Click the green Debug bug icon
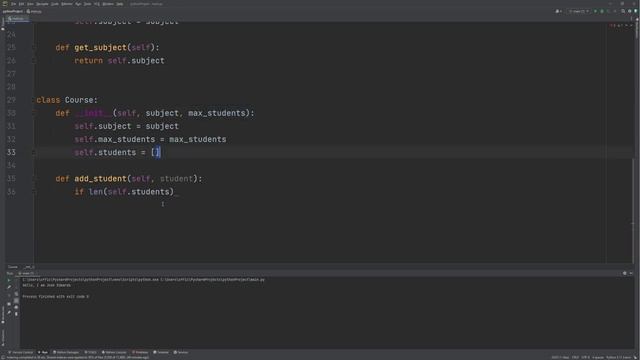Viewport: 640px width, 360px height. tap(602, 11)
